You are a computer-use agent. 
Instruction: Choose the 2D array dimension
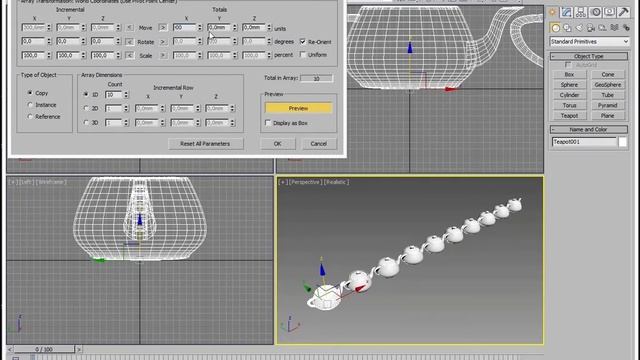[86, 109]
